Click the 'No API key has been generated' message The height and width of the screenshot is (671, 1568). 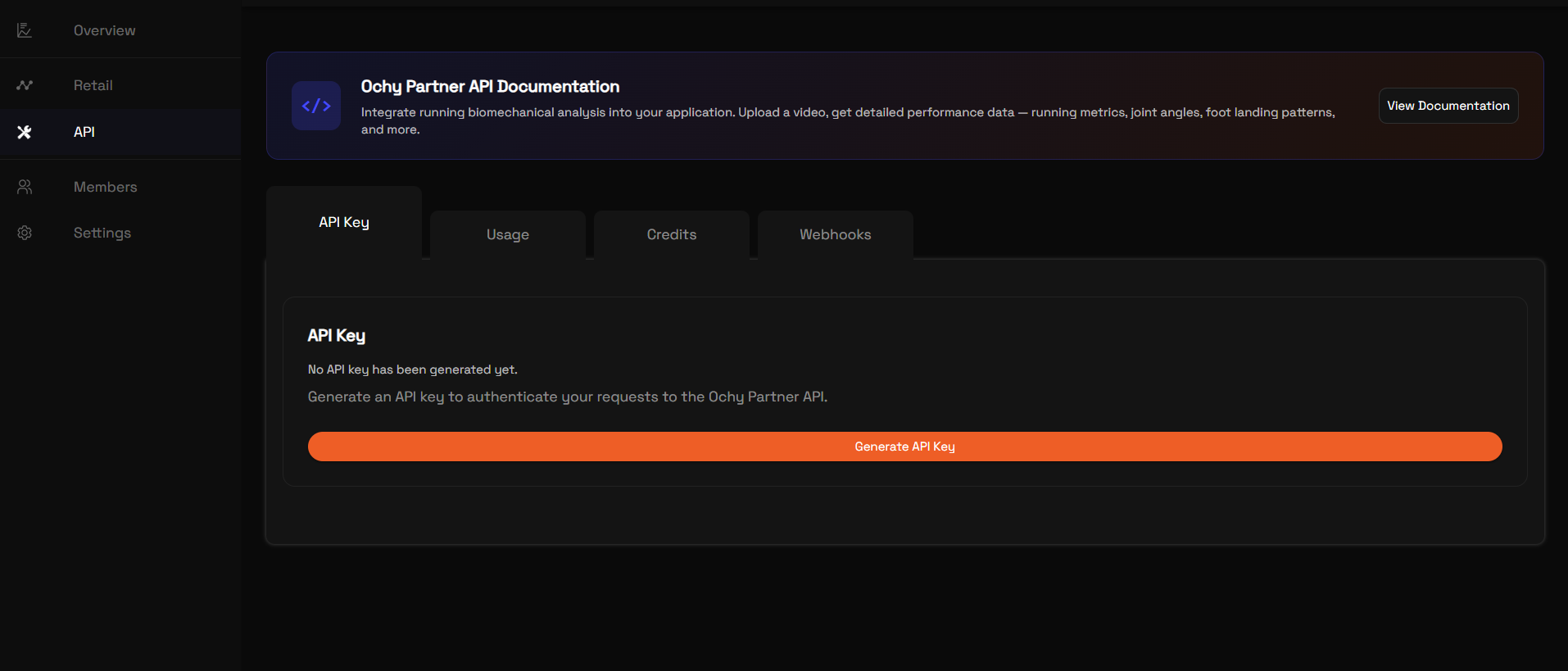pos(412,370)
